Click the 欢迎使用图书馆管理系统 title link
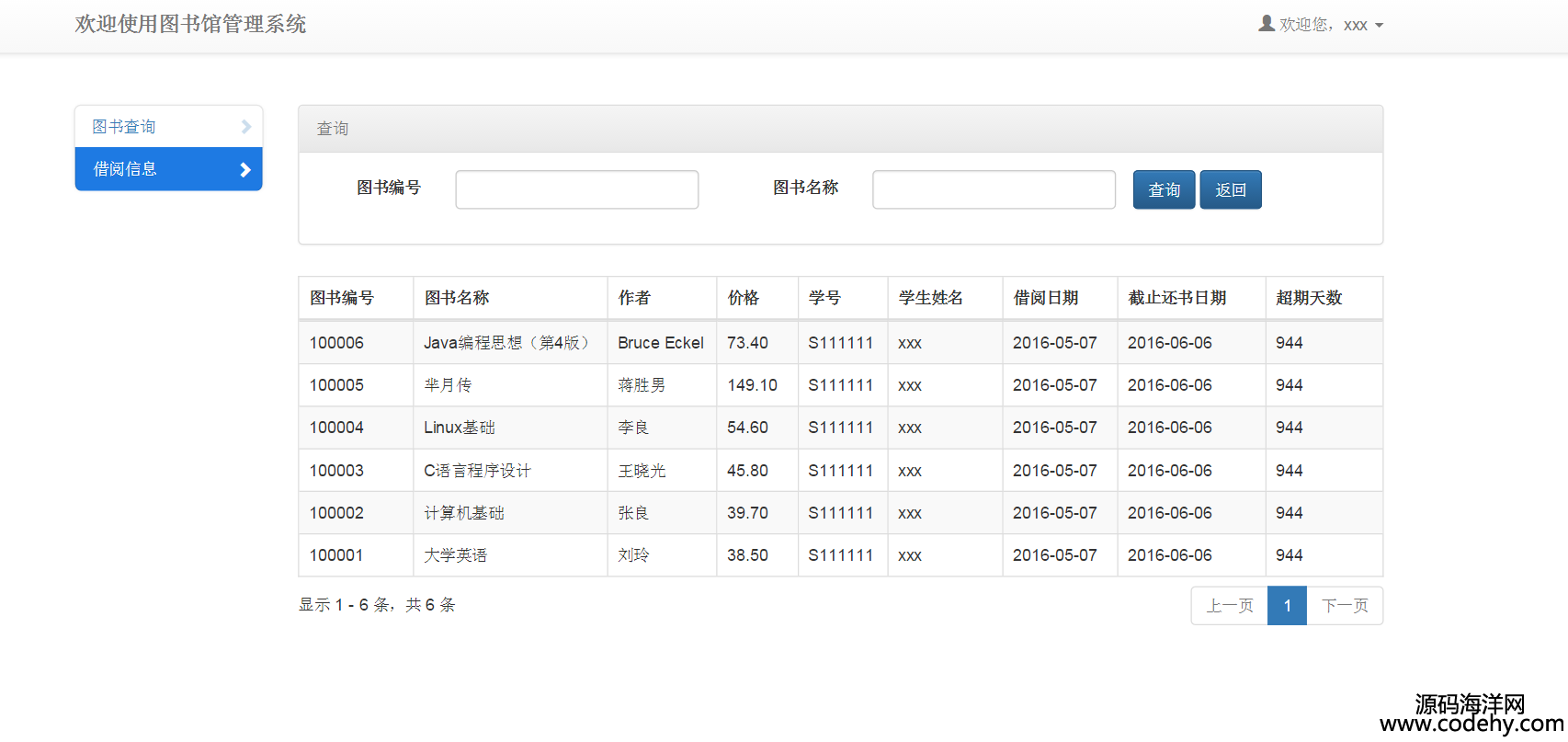1568x742 pixels. (x=190, y=24)
